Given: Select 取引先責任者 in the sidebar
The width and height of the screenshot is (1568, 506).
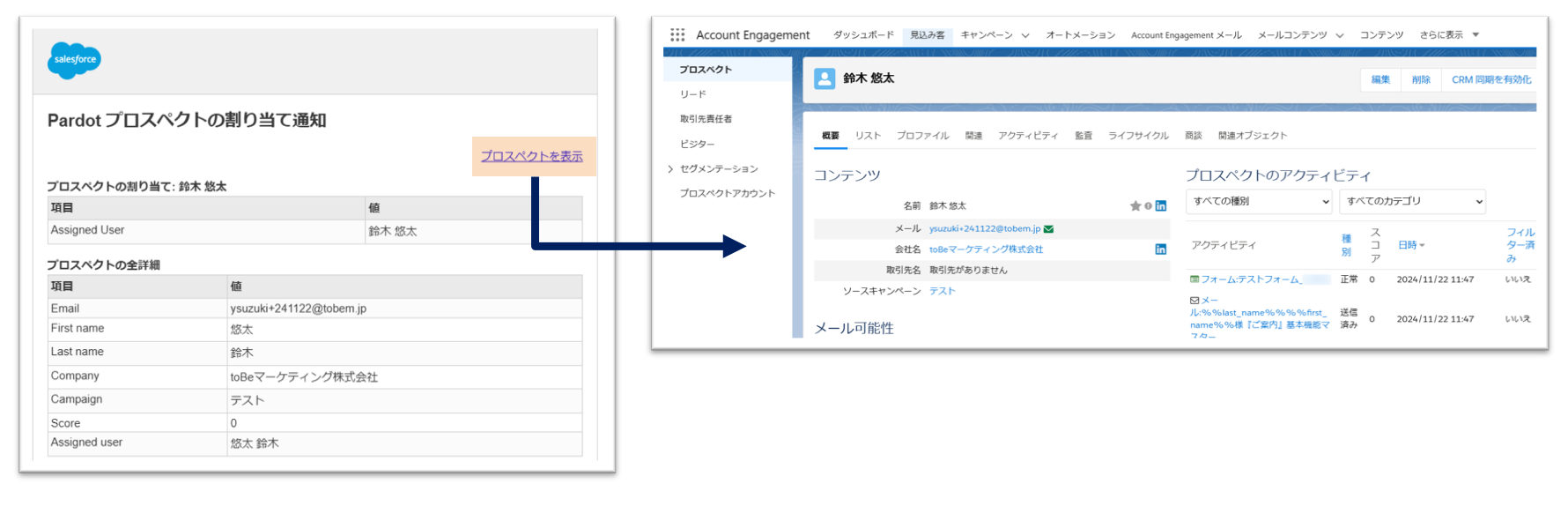Looking at the screenshot, I should tap(706, 119).
